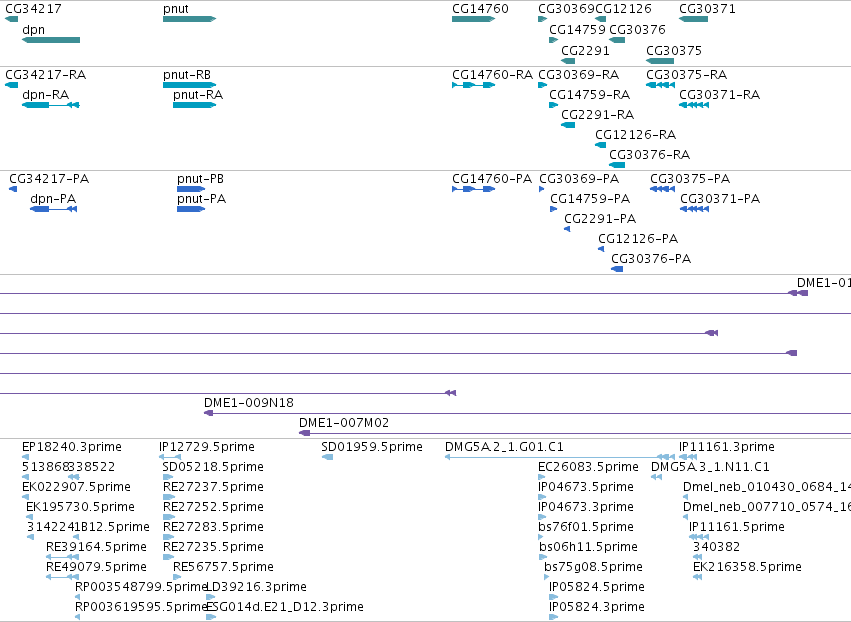Screen dimensions: 851x622
Task: Click the CG30371-RA transcript label
Action: (720, 95)
